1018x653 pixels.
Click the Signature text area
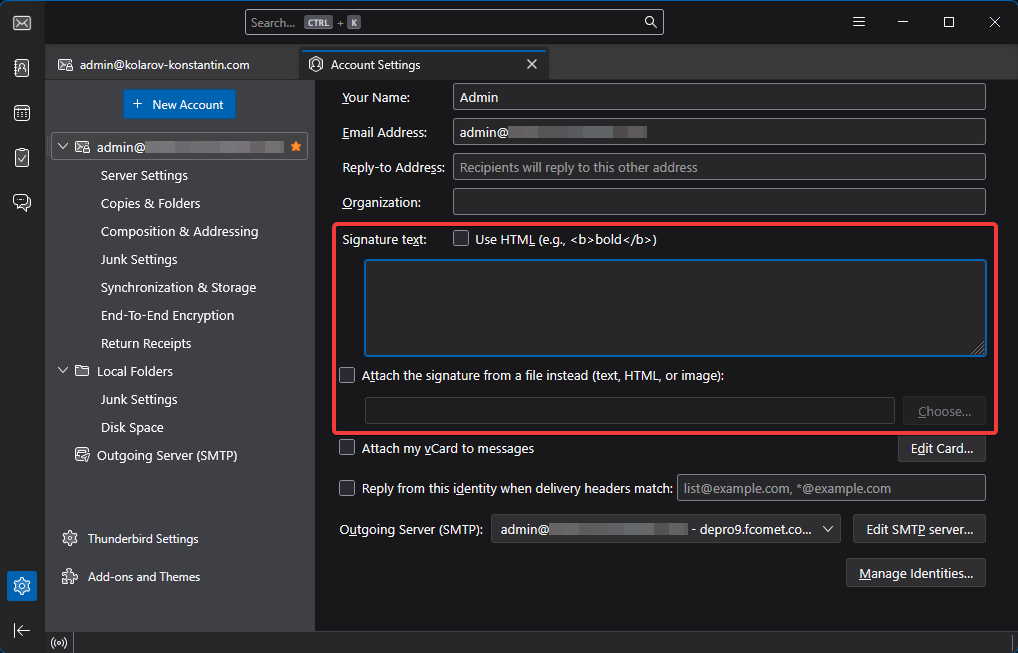click(675, 308)
